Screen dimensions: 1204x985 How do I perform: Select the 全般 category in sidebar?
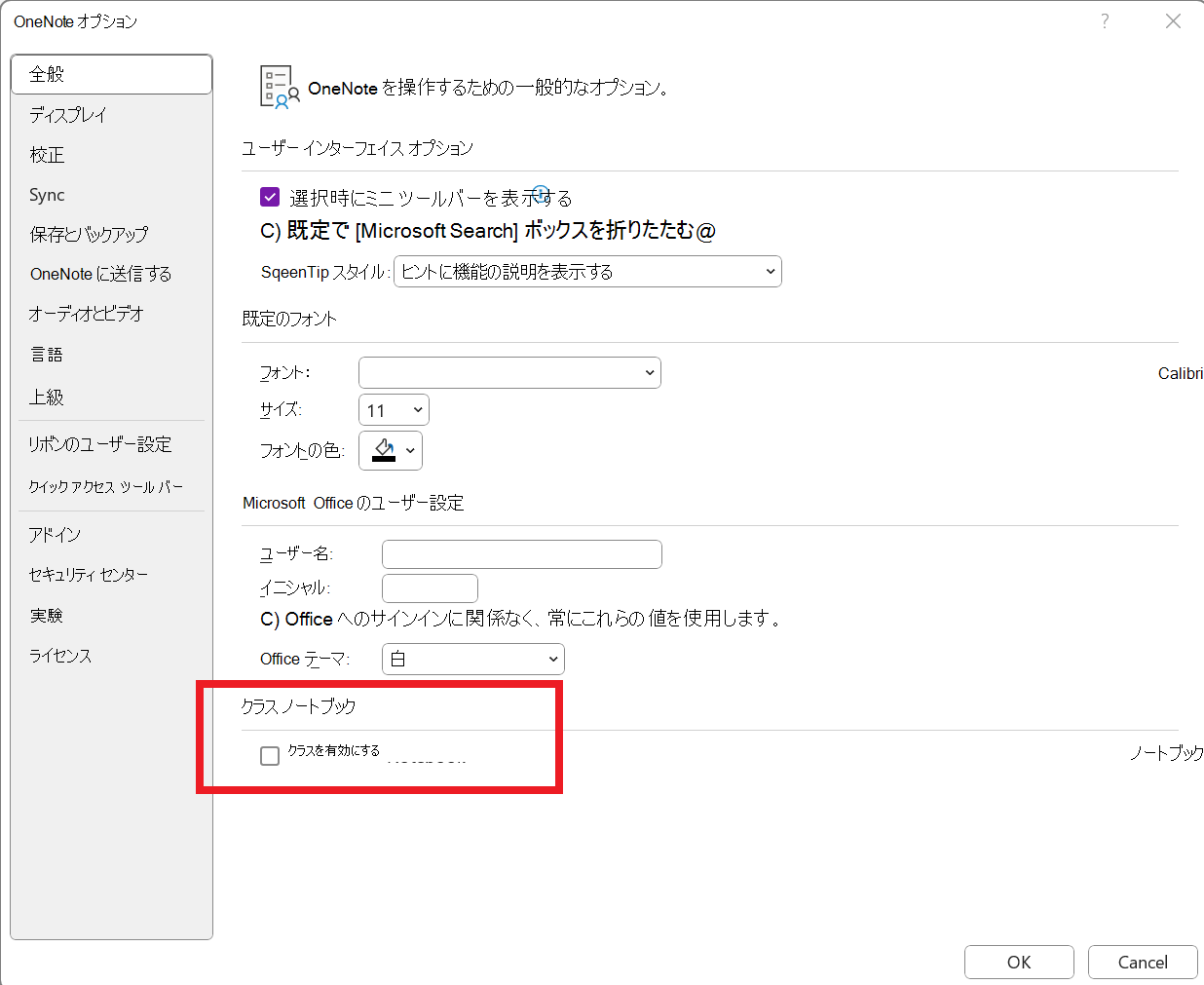coord(111,74)
